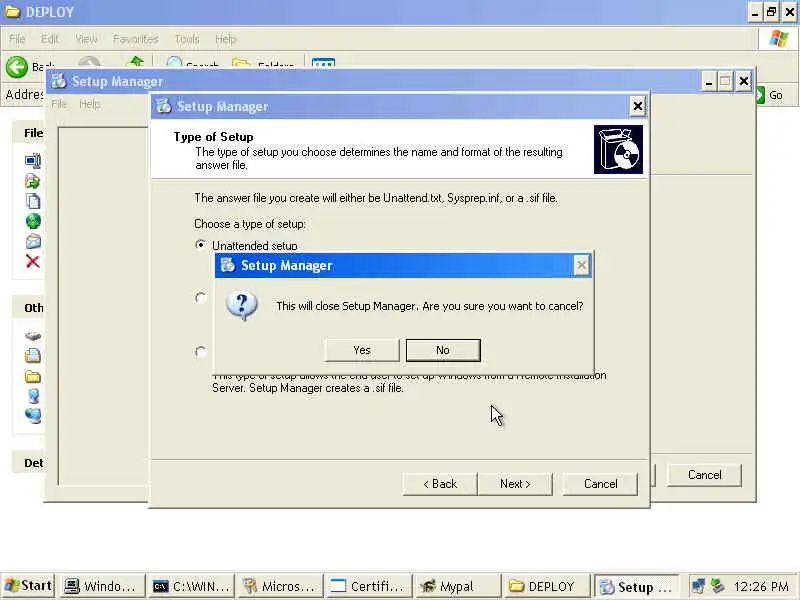Click the move file icon in sidebar
Viewport: 800px width, 600px height.
[33, 181]
